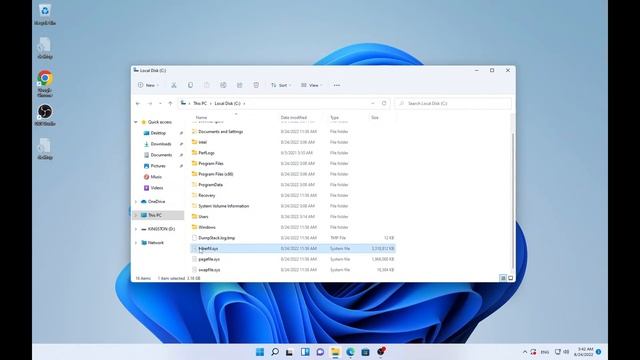Viewport: 640px width, 360px height.
Task: Select Pictures in navigation pane
Action: pyautogui.click(x=158, y=166)
